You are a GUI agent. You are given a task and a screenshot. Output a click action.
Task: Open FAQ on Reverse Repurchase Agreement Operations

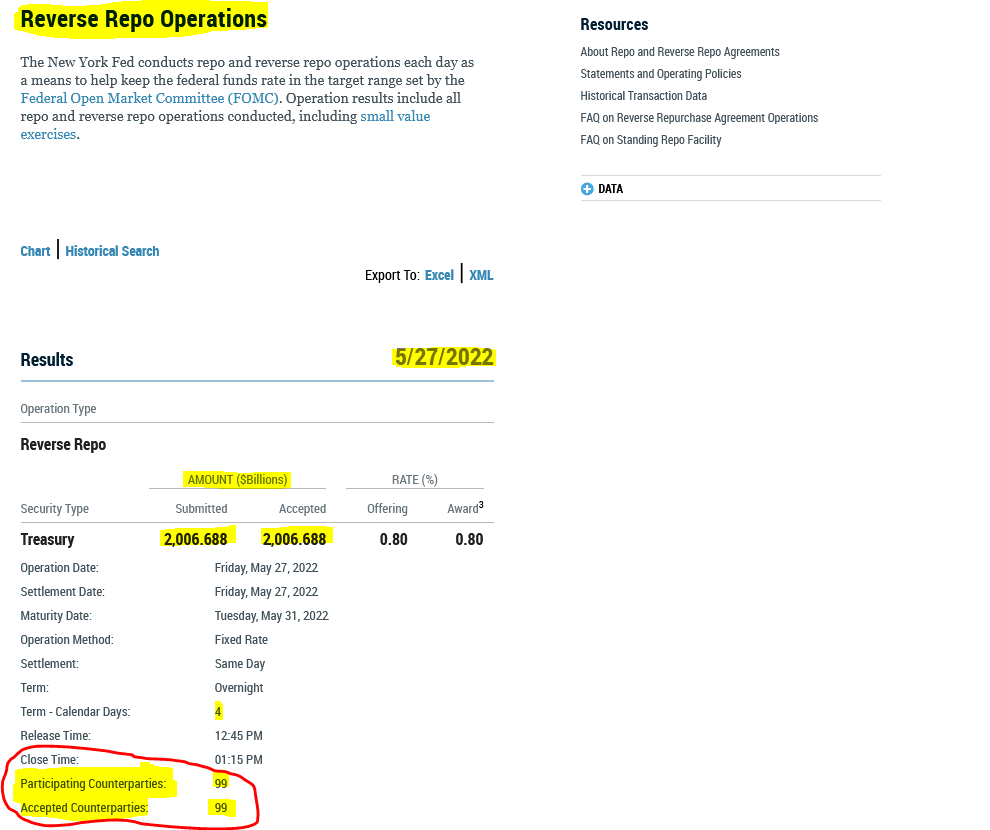point(699,118)
